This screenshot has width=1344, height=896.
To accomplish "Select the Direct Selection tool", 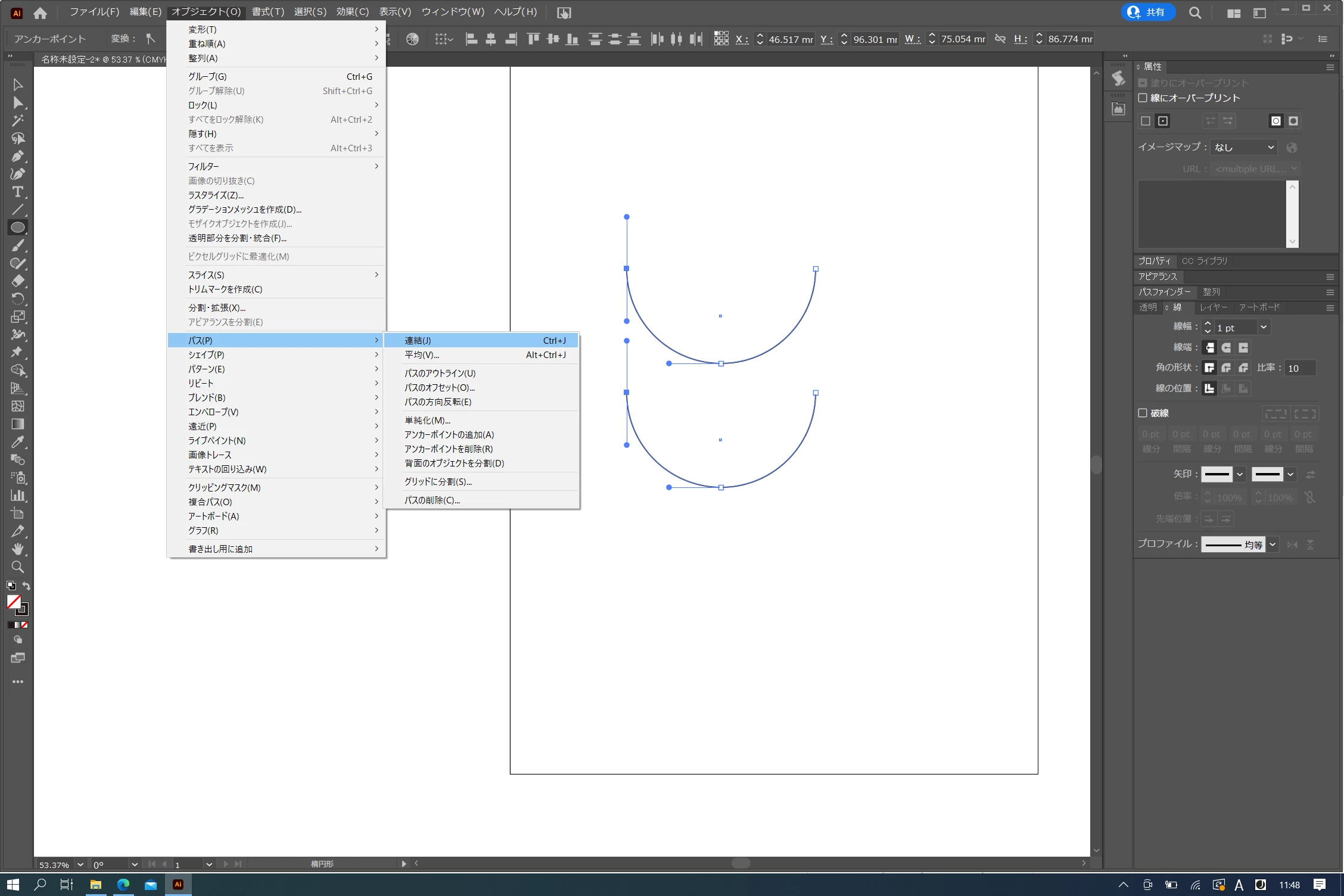I will 18,102.
